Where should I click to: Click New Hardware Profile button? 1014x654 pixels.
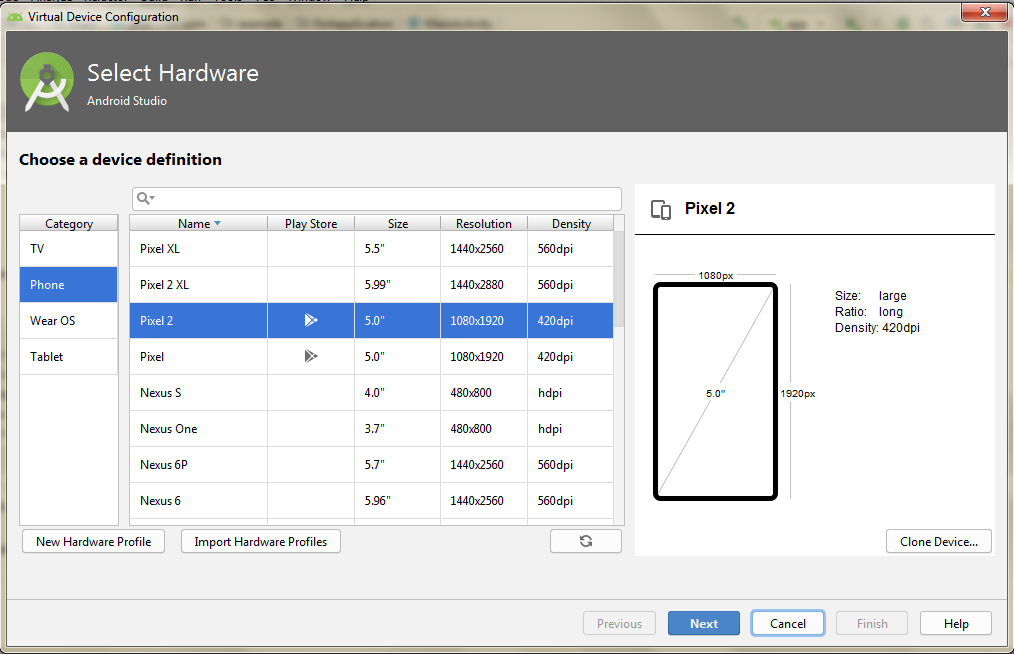pyautogui.click(x=94, y=541)
